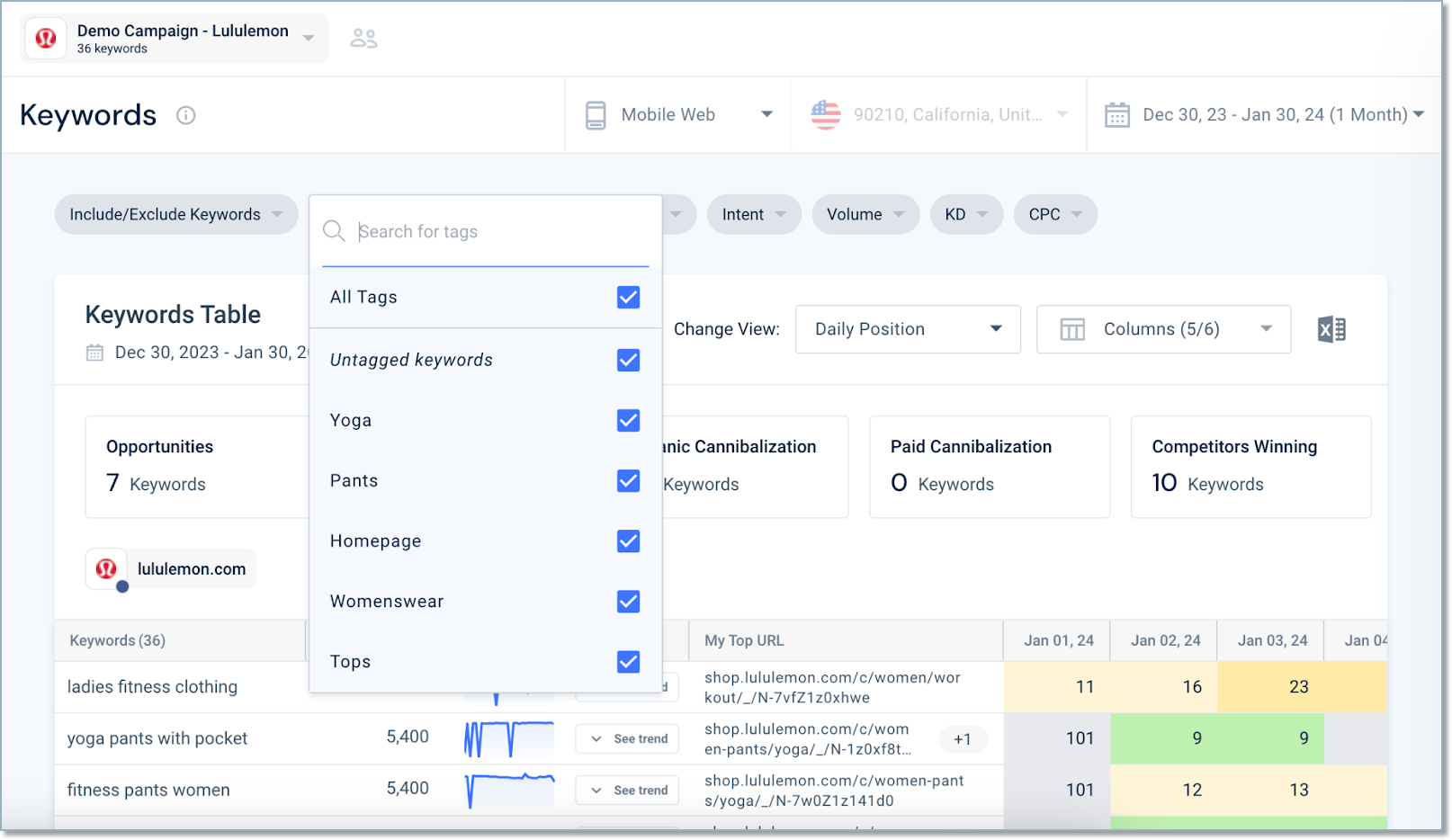Open Include/Exclude Keywords filter
This screenshot has height=840, width=1452.
coord(176,215)
